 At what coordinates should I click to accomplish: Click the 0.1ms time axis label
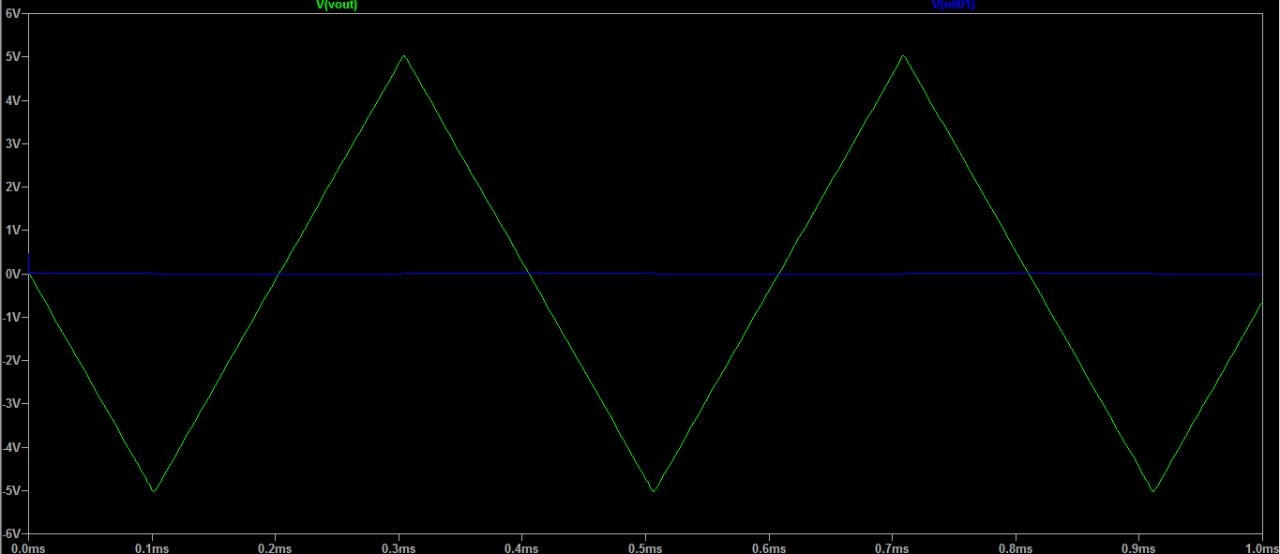click(151, 548)
